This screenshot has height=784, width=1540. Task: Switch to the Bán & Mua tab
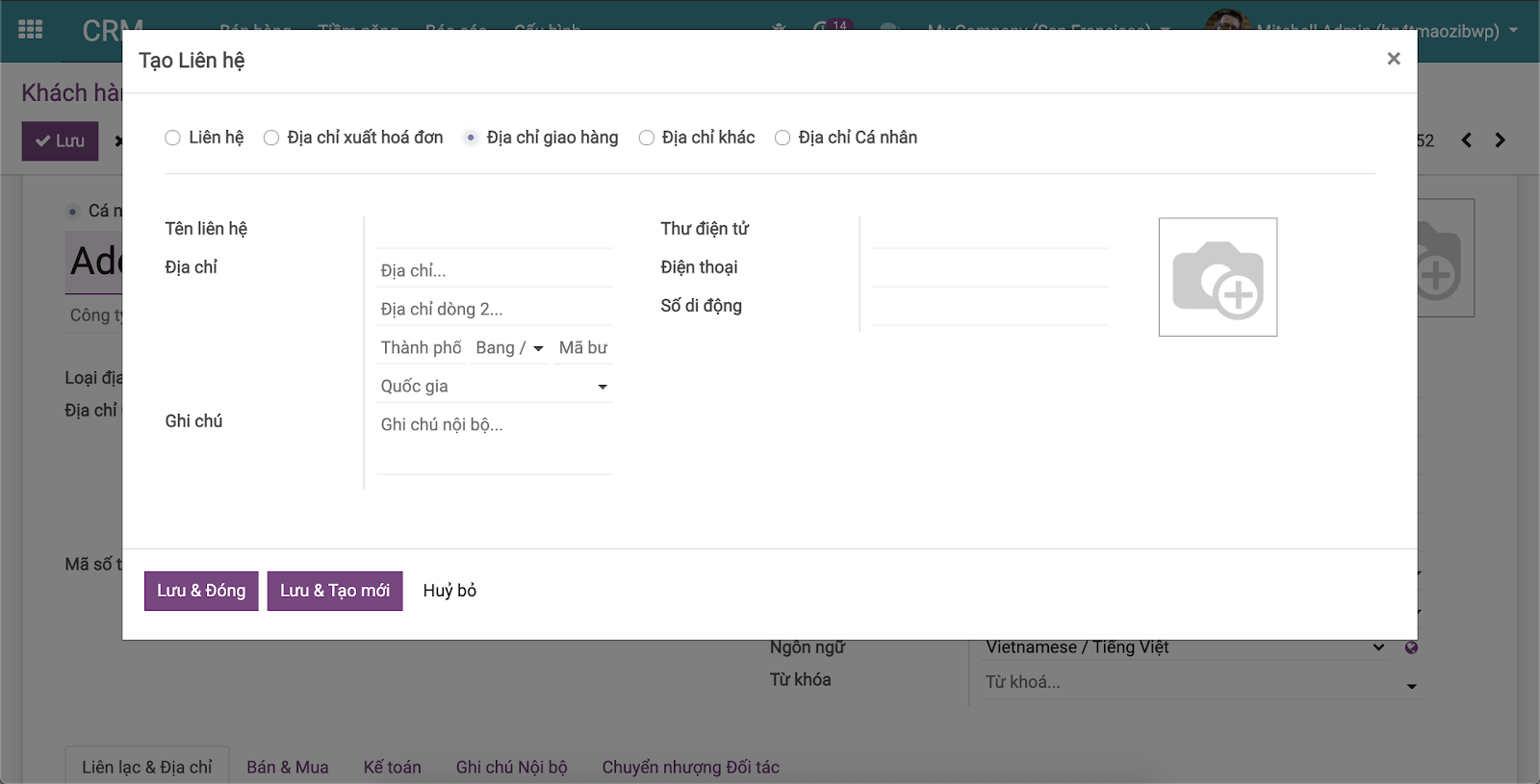point(288,767)
